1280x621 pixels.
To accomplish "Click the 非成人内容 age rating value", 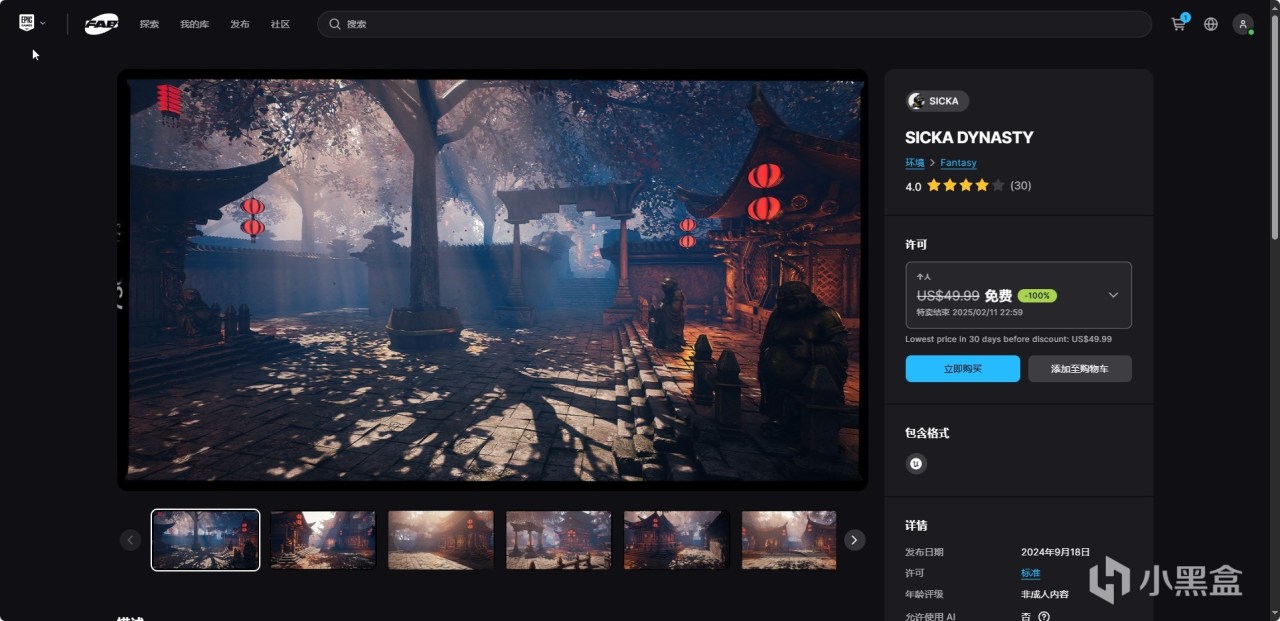I will point(1044,594).
